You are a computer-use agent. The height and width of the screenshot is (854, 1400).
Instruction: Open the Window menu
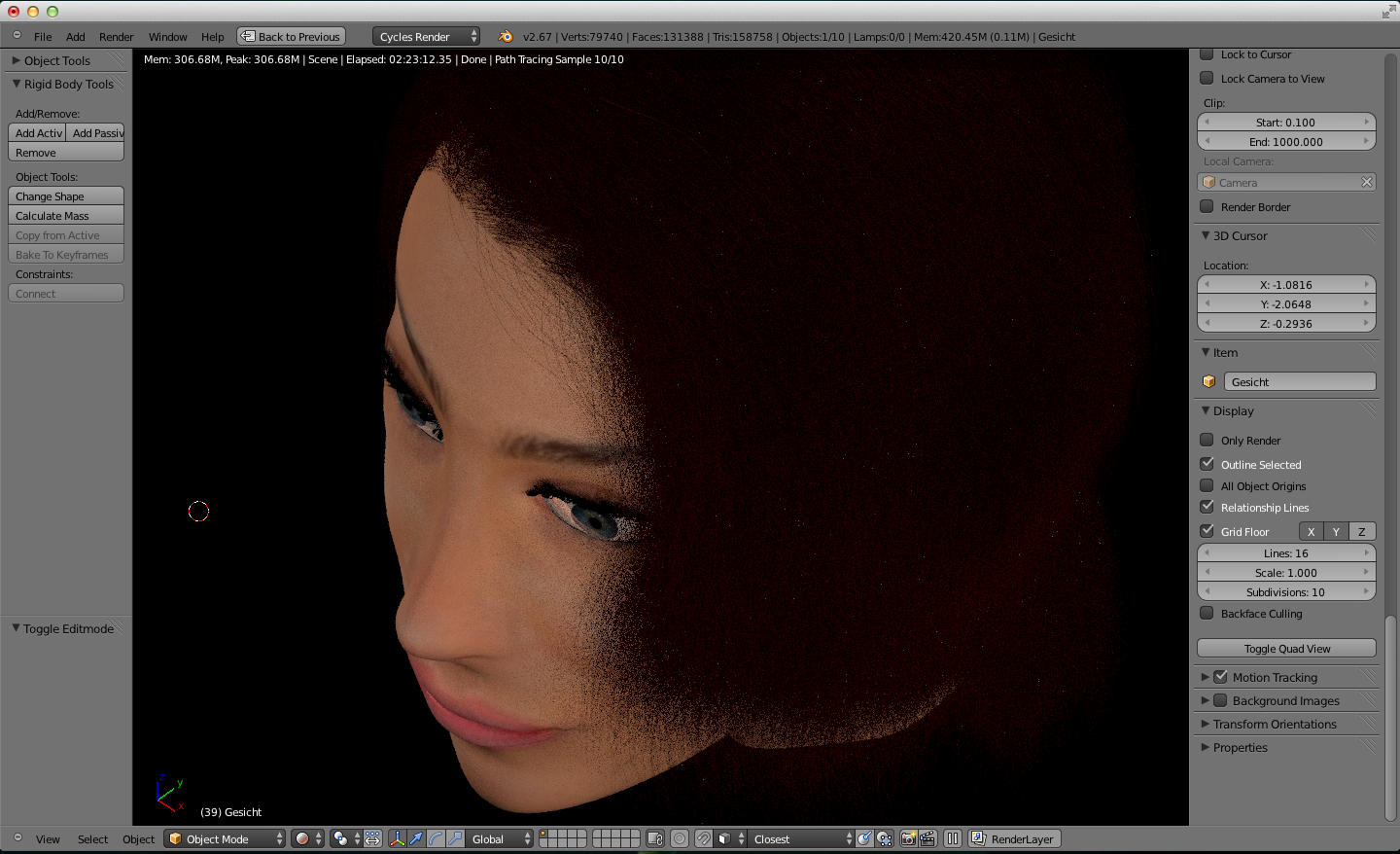167,37
